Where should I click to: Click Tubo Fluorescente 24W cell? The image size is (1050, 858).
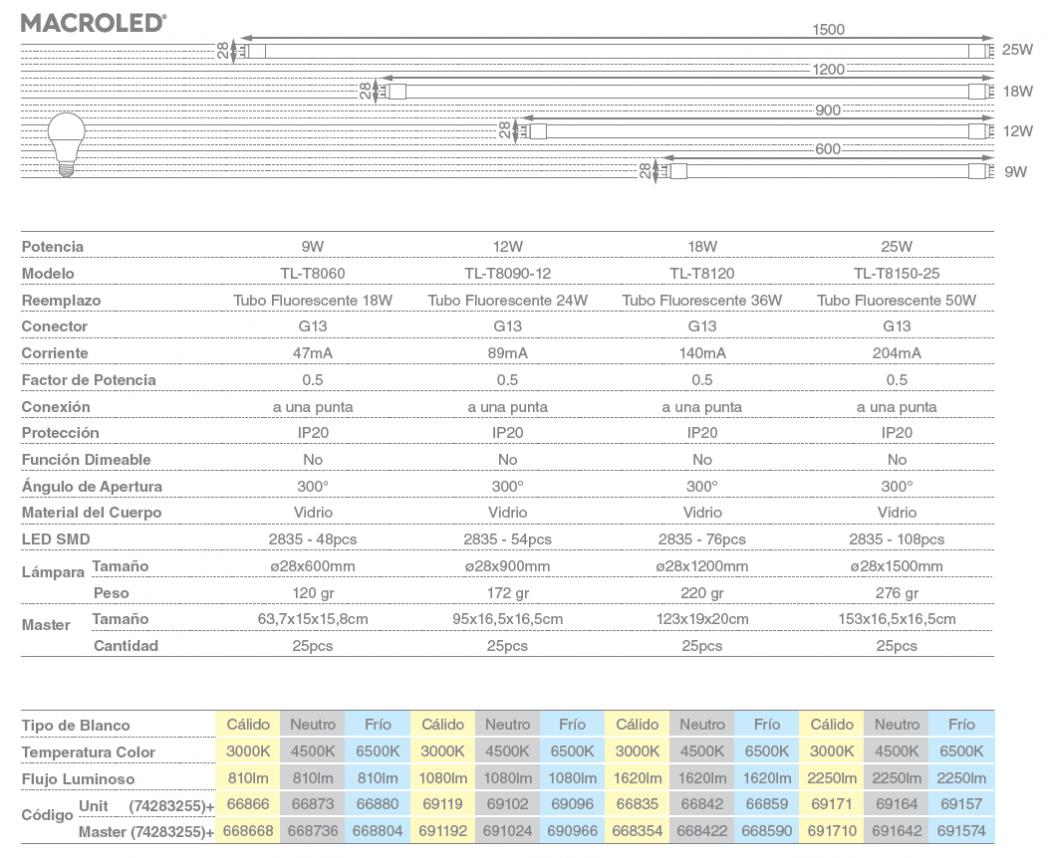508,300
